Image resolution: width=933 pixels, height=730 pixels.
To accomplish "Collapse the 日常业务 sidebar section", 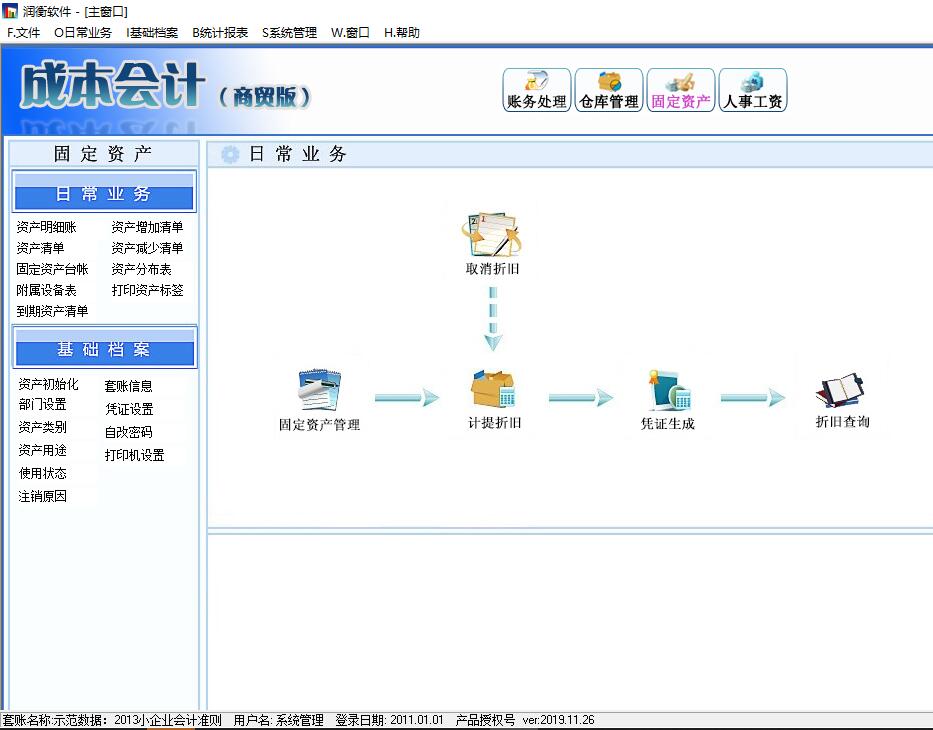I will coord(104,193).
